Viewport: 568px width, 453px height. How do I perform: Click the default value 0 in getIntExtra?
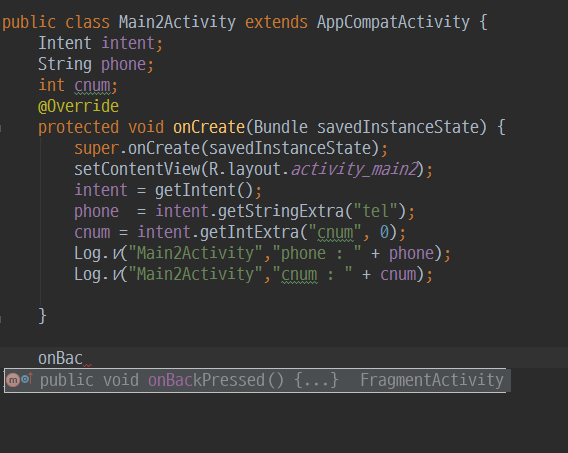coord(384,232)
